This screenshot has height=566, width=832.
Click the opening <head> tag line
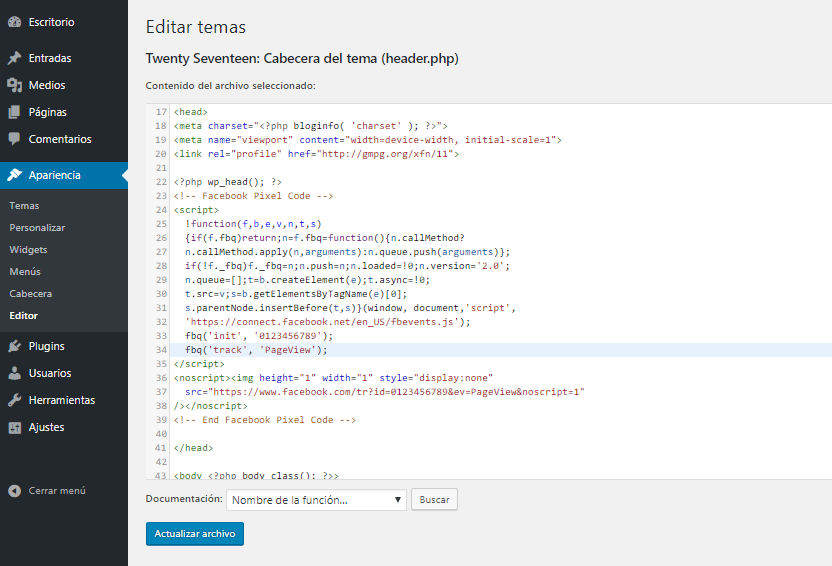pyautogui.click(x=190, y=112)
